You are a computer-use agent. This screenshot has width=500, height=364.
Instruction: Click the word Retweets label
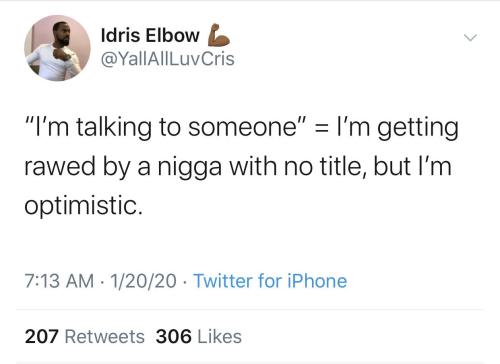pyautogui.click(x=105, y=336)
